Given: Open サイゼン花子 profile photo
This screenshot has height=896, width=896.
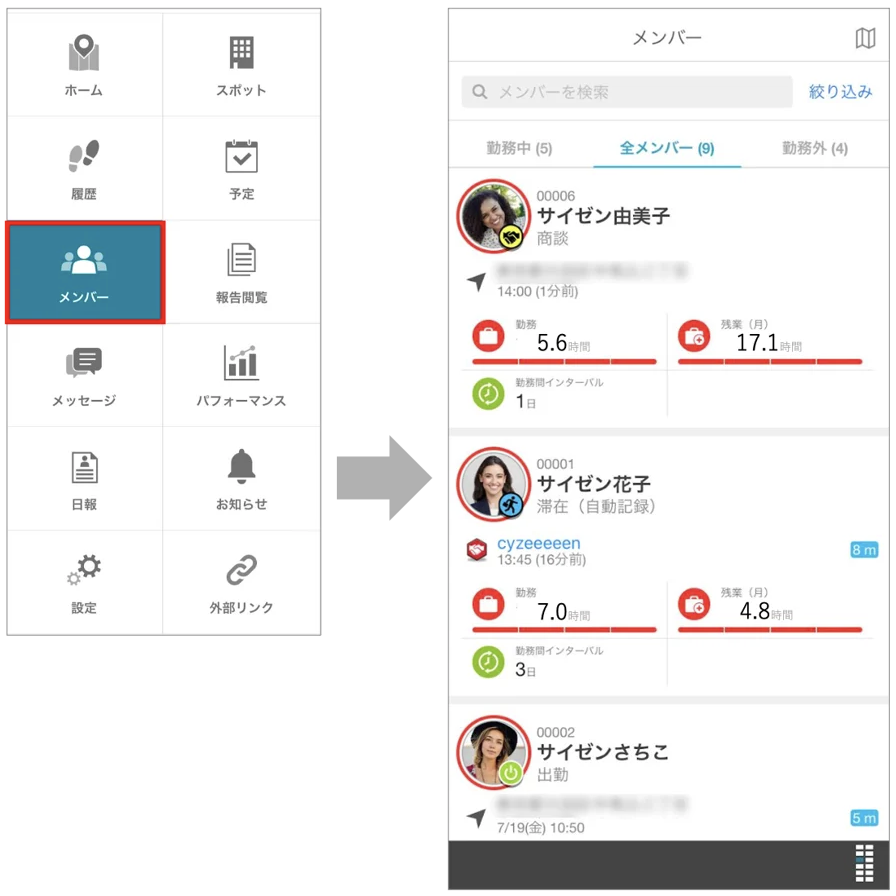Looking at the screenshot, I should pos(494,485).
